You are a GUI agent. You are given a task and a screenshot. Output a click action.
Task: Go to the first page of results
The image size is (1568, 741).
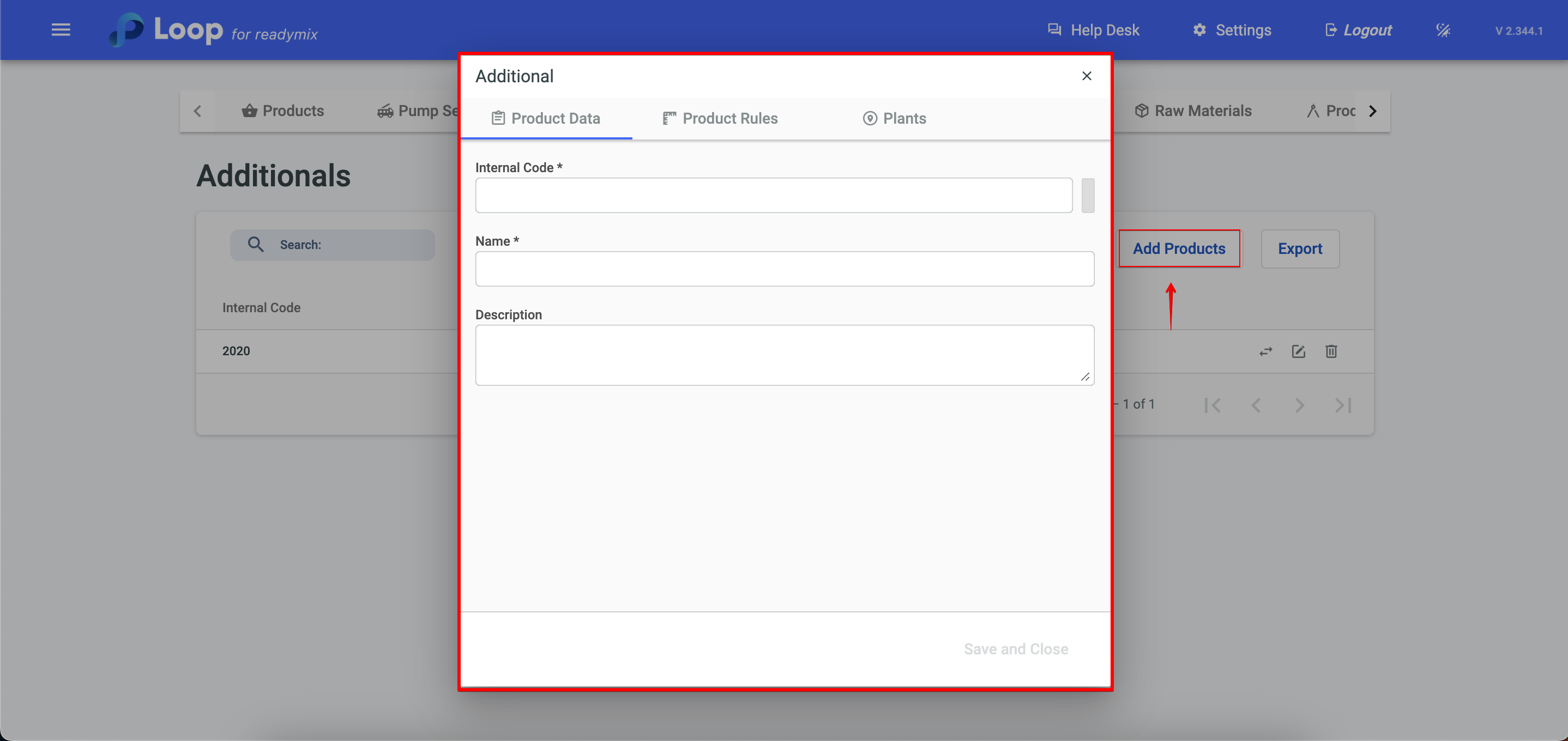coord(1212,405)
